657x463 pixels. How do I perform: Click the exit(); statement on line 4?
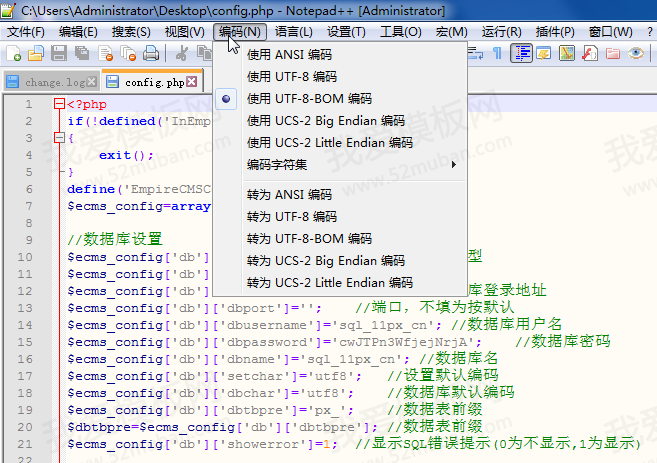pyautogui.click(x=127, y=155)
